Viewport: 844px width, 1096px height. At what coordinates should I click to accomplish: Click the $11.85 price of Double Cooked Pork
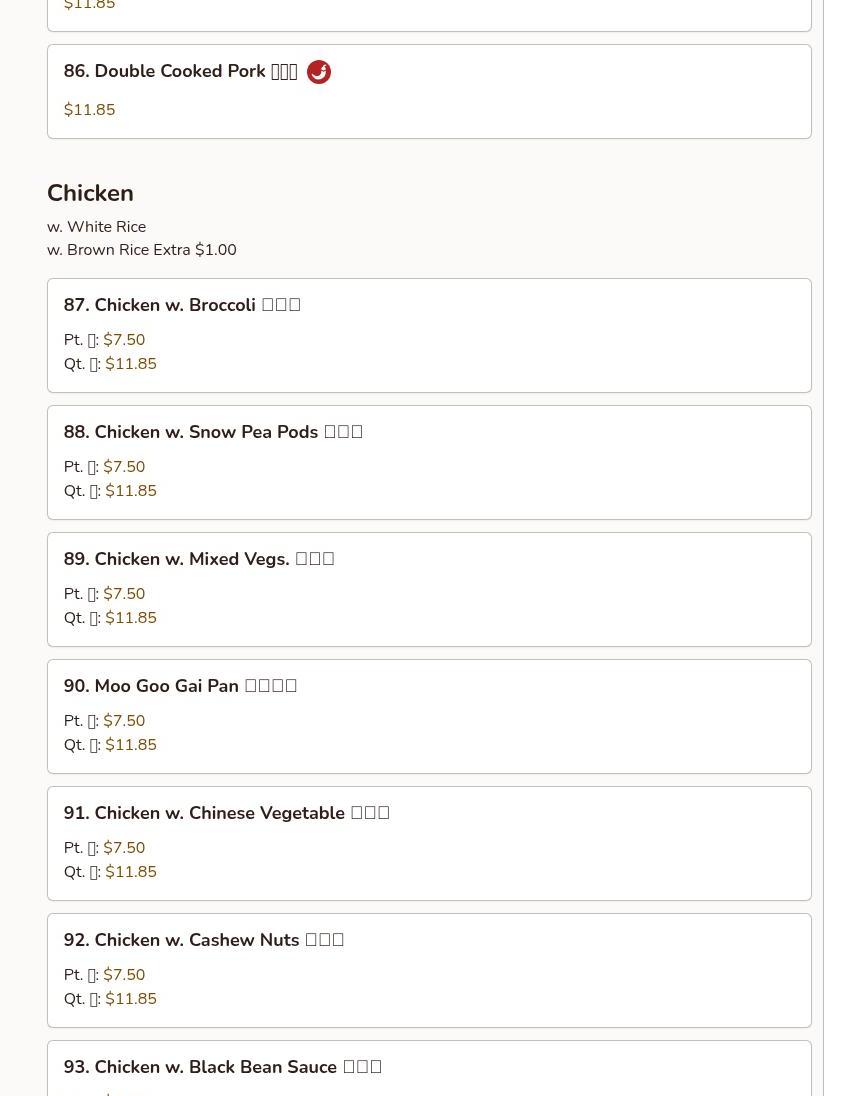[89, 110]
